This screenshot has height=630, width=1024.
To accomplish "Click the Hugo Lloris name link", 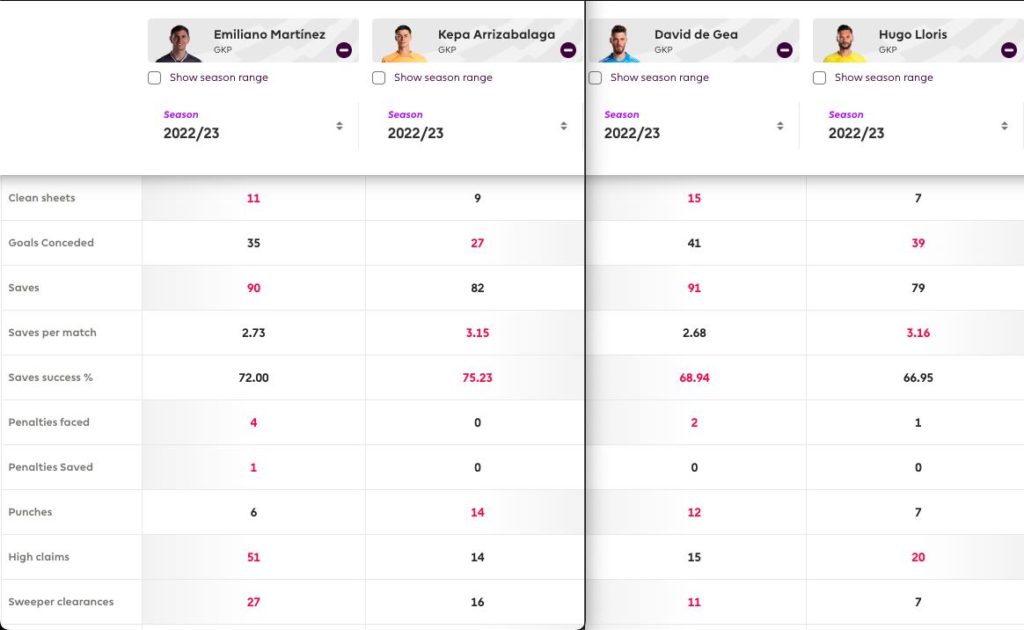I will (912, 35).
